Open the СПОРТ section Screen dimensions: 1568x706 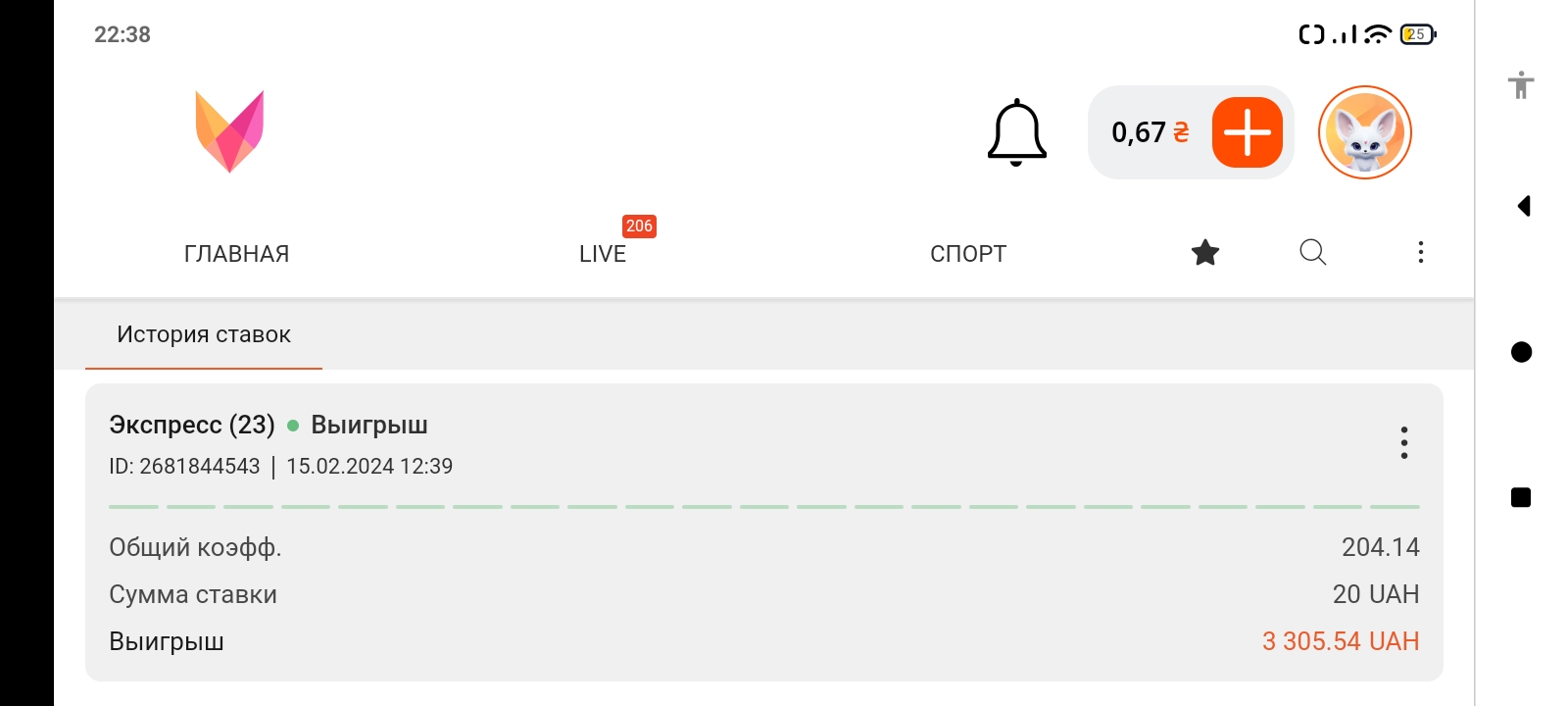(967, 254)
